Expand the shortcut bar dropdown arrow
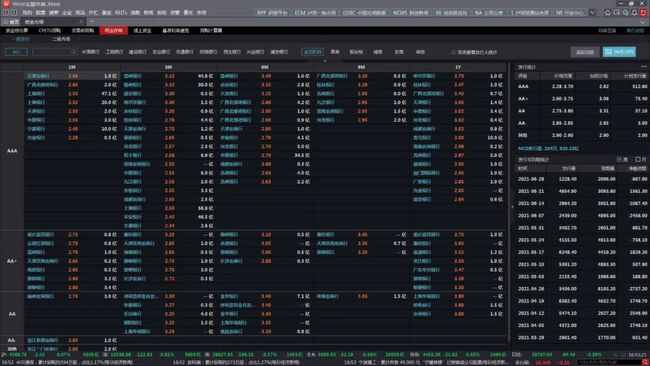The image size is (650, 366). 592,12
